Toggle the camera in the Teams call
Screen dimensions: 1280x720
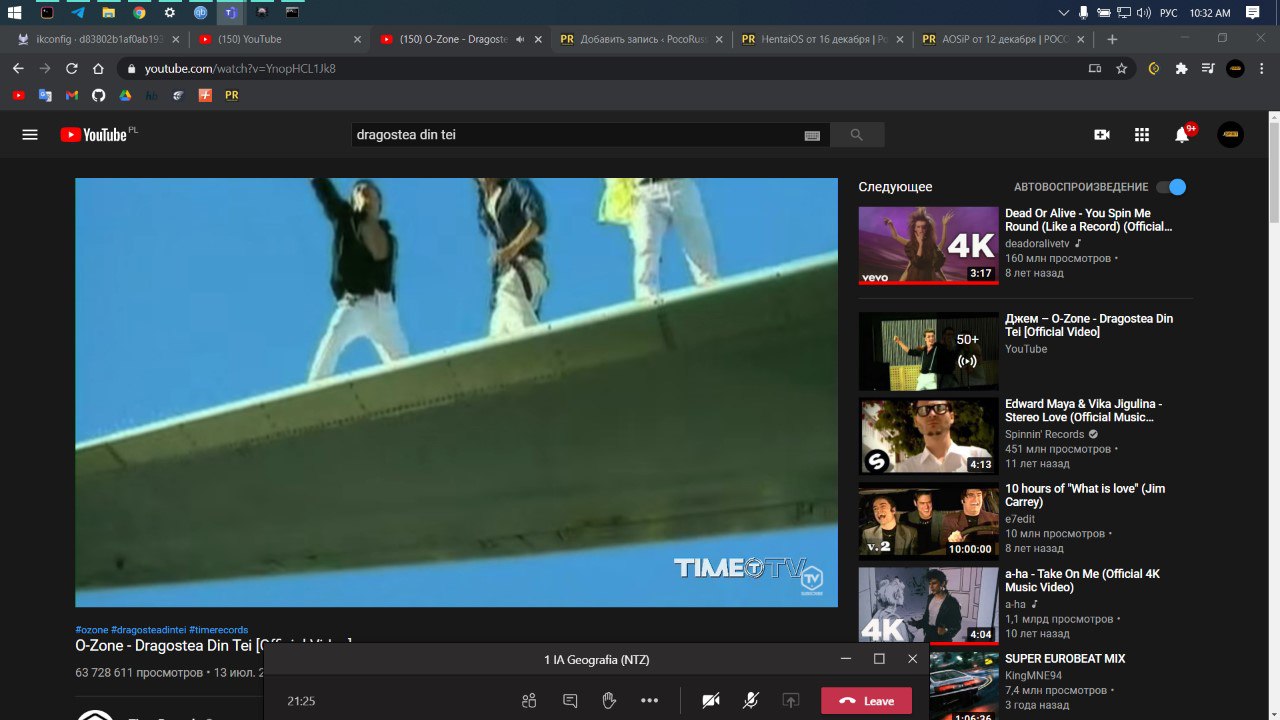[x=711, y=701]
